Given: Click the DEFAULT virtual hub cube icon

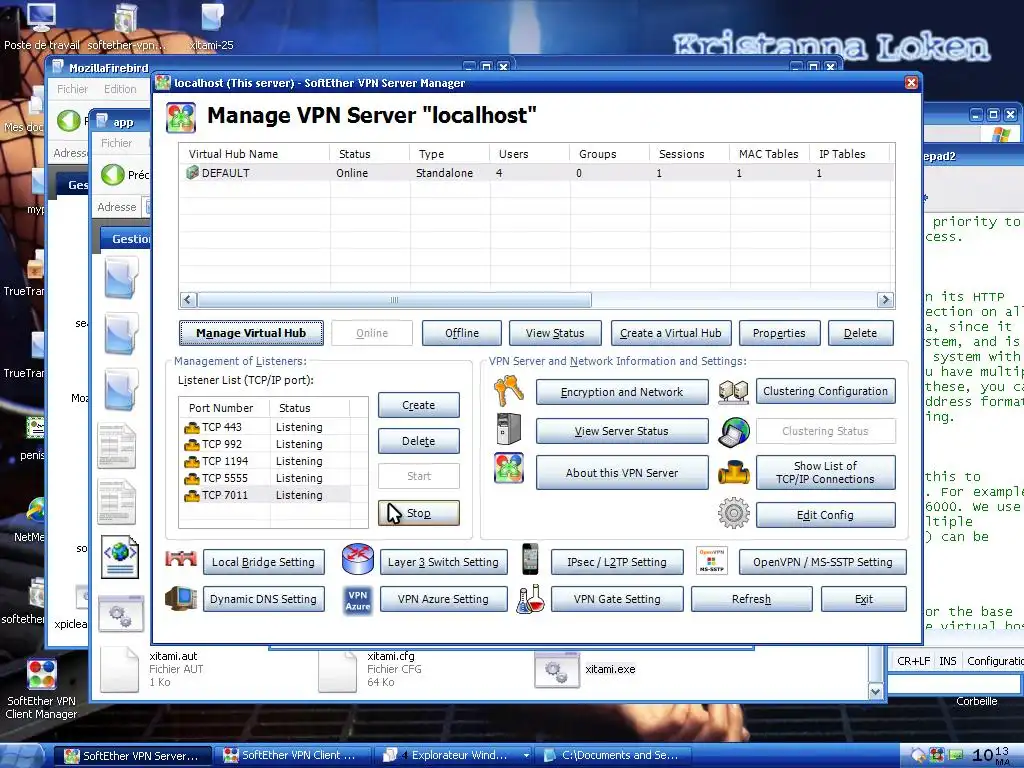Looking at the screenshot, I should click(192, 172).
